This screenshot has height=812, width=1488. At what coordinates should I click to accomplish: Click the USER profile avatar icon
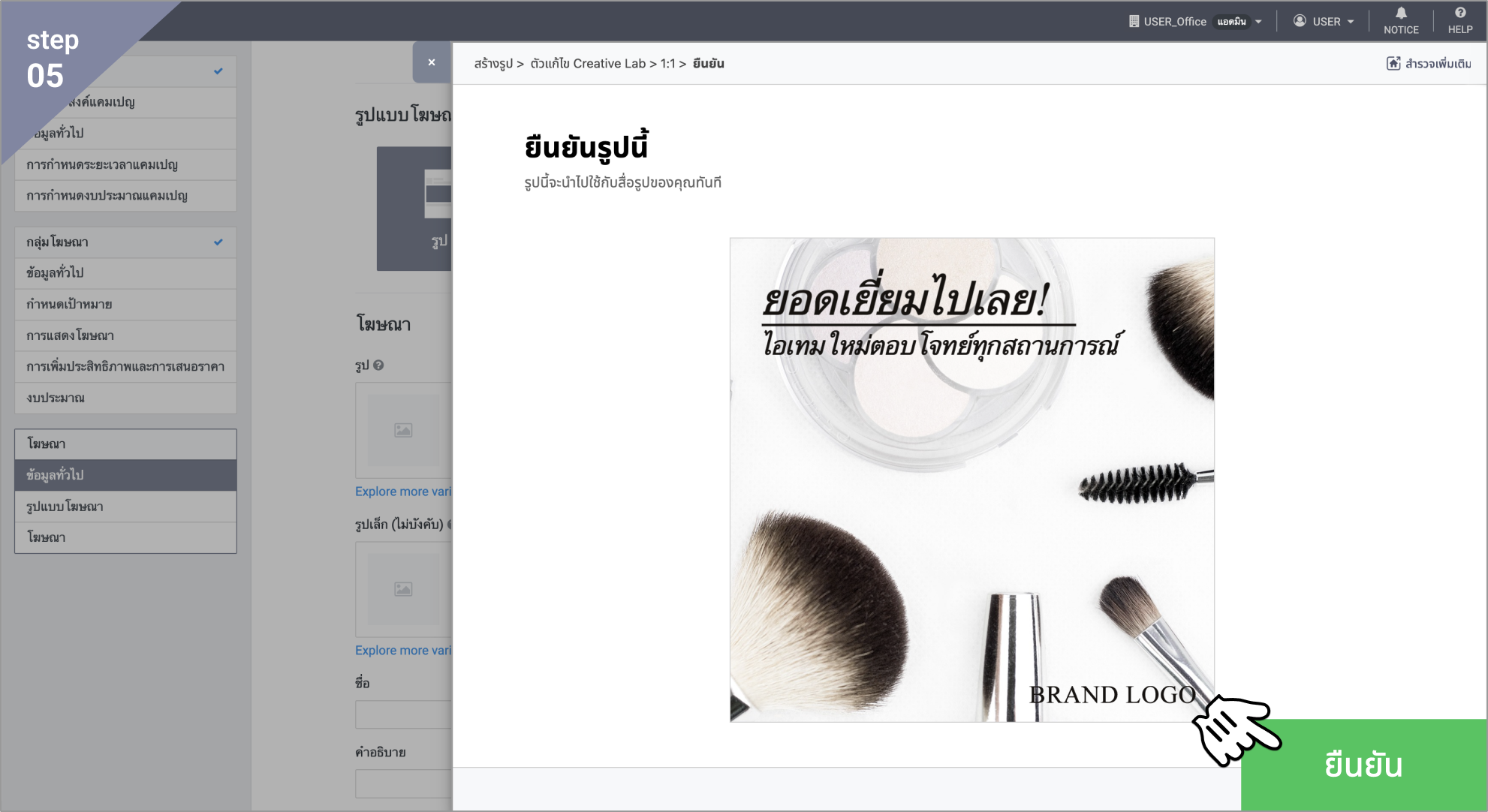(x=1300, y=21)
